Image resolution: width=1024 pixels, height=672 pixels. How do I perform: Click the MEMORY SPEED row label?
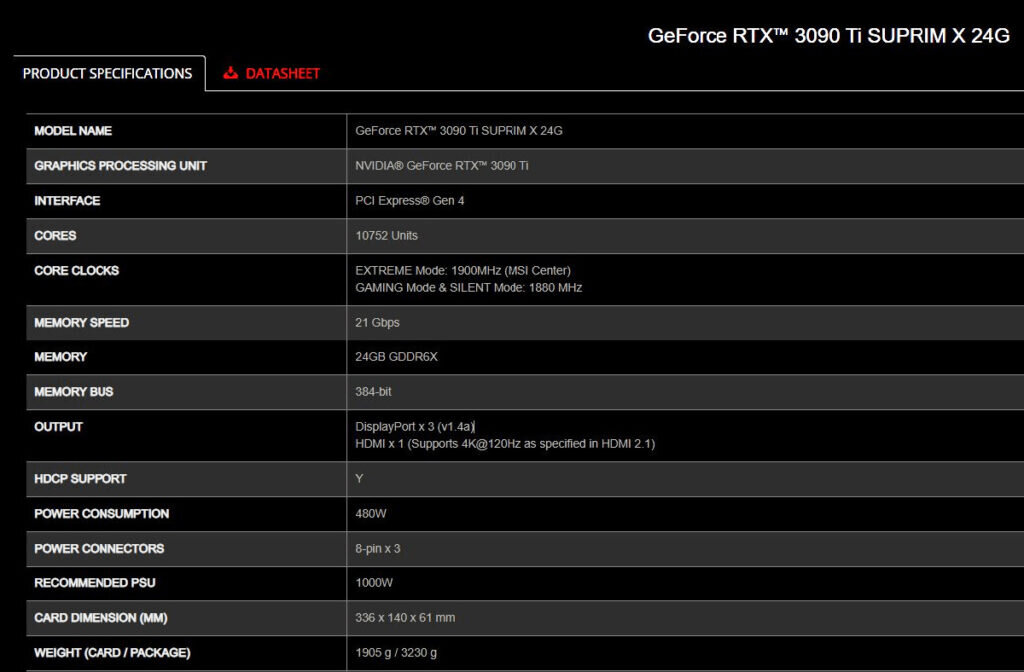pyautogui.click(x=82, y=323)
